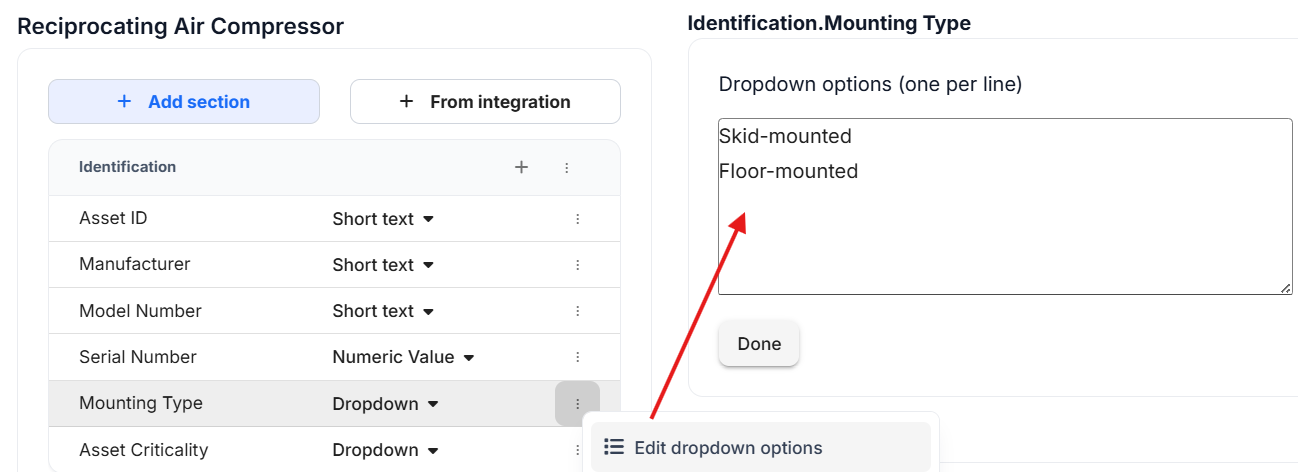Open Model Number row options menu
Viewport: 1298px width, 472px height.
(577, 311)
